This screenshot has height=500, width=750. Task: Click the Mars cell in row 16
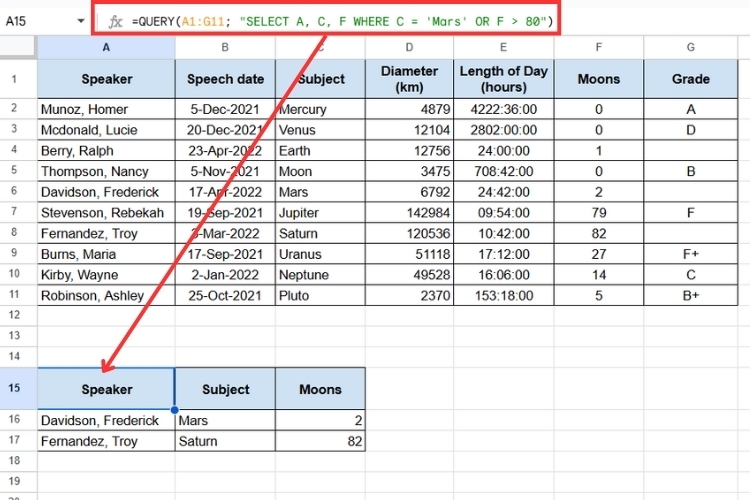(x=225, y=420)
